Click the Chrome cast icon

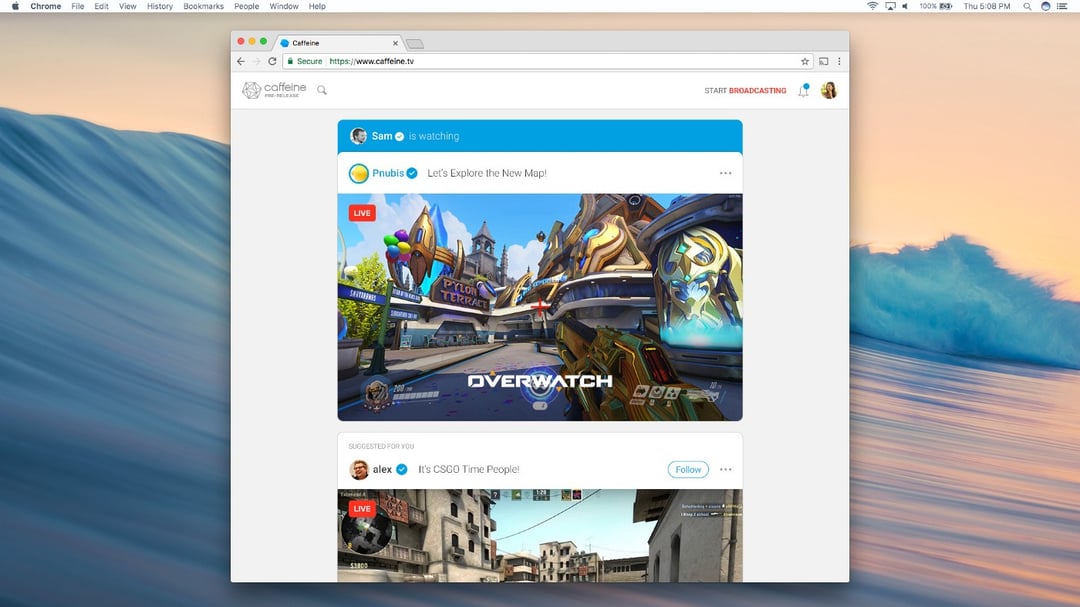pos(824,61)
